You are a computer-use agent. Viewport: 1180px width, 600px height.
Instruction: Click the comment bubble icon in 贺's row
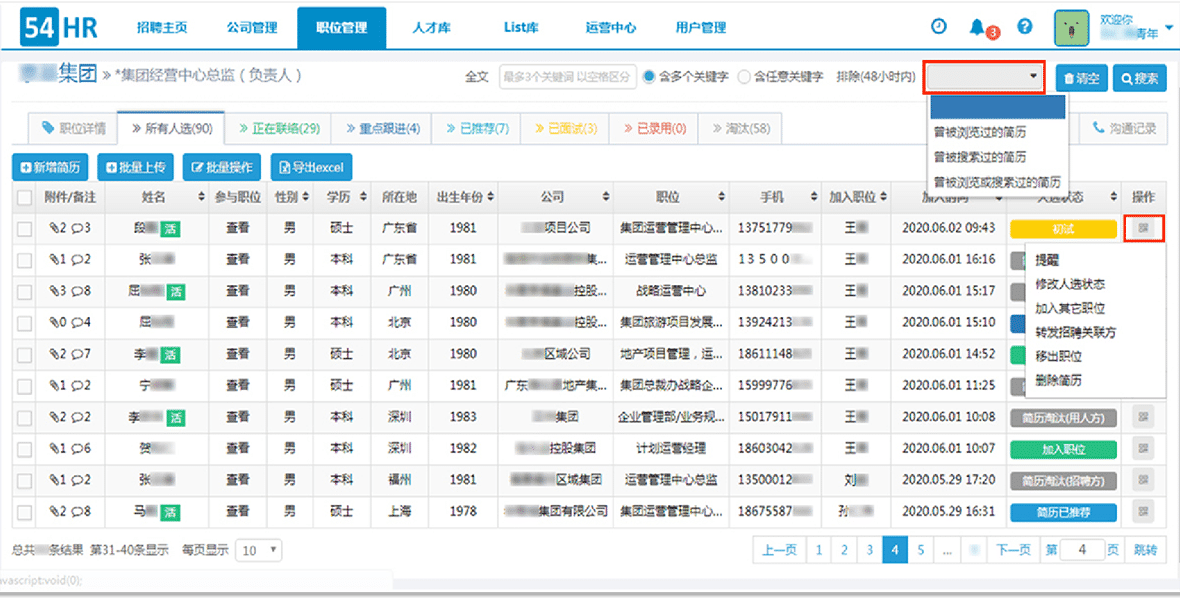78,449
